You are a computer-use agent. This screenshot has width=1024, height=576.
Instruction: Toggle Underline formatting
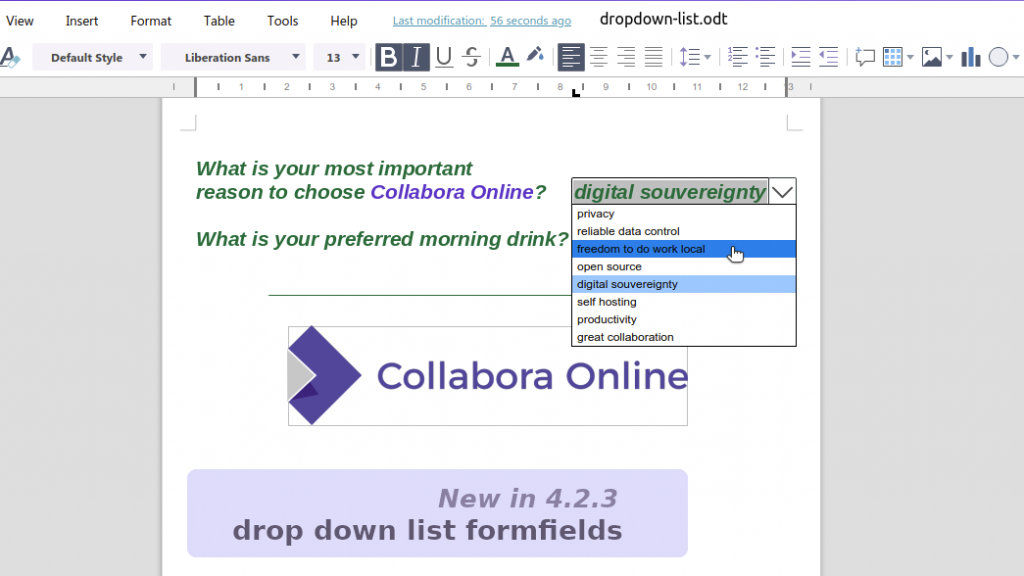pyautogui.click(x=444, y=57)
